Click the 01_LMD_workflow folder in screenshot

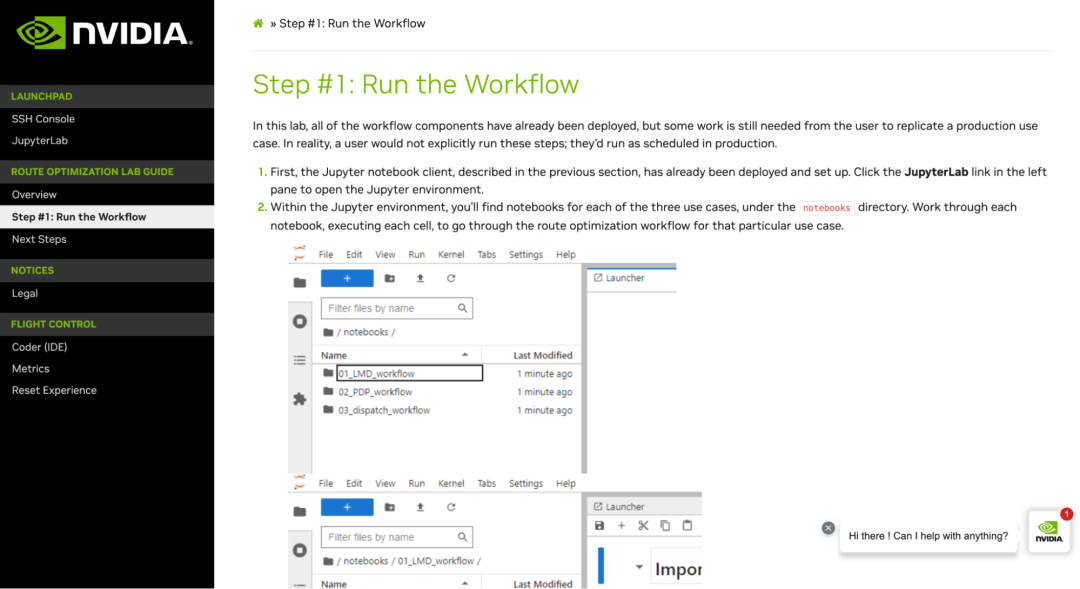click(x=376, y=374)
